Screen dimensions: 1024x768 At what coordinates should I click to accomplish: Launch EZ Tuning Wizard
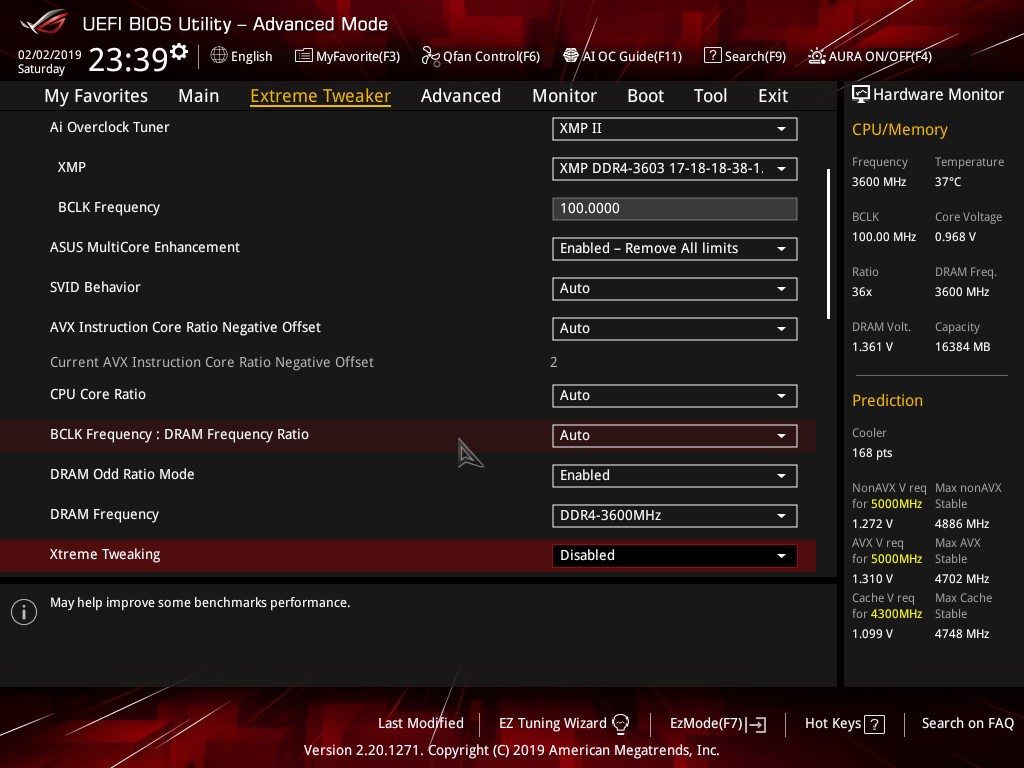[564, 724]
